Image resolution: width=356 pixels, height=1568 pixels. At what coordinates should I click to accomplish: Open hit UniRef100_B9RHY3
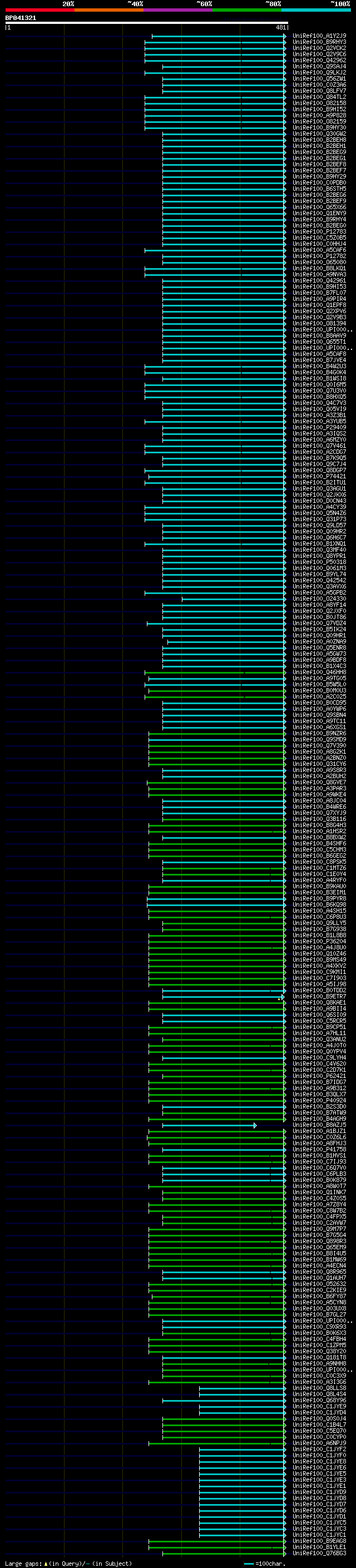click(319, 42)
